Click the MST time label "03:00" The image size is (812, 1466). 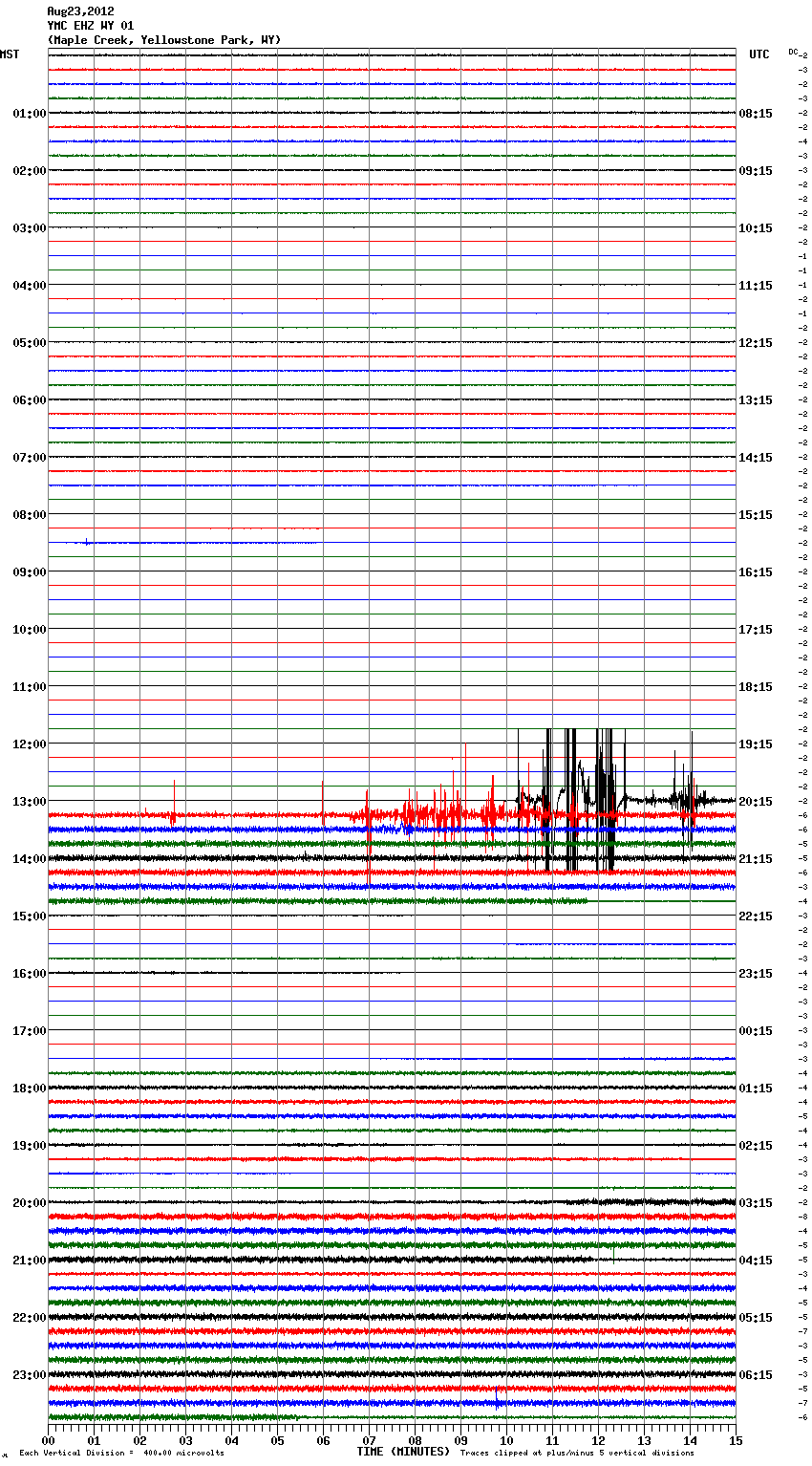(x=29, y=228)
